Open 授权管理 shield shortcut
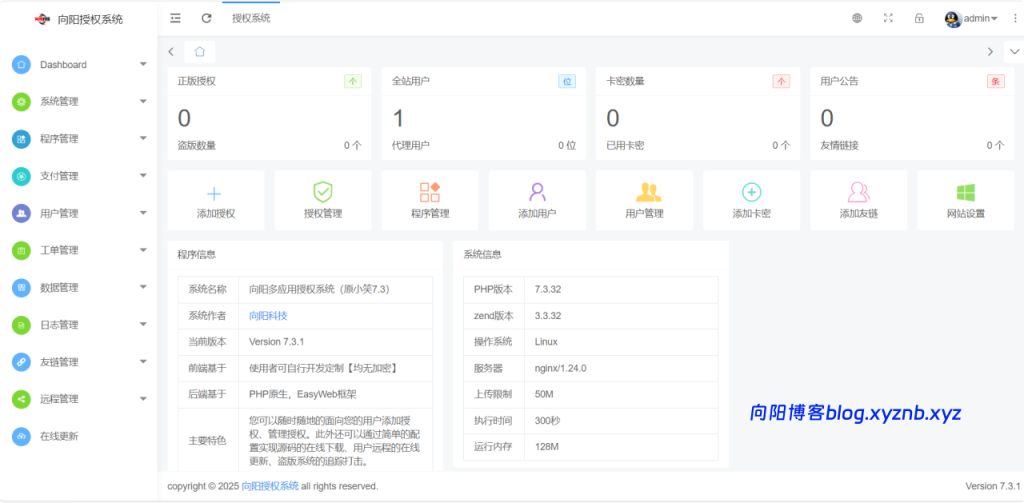 point(323,192)
